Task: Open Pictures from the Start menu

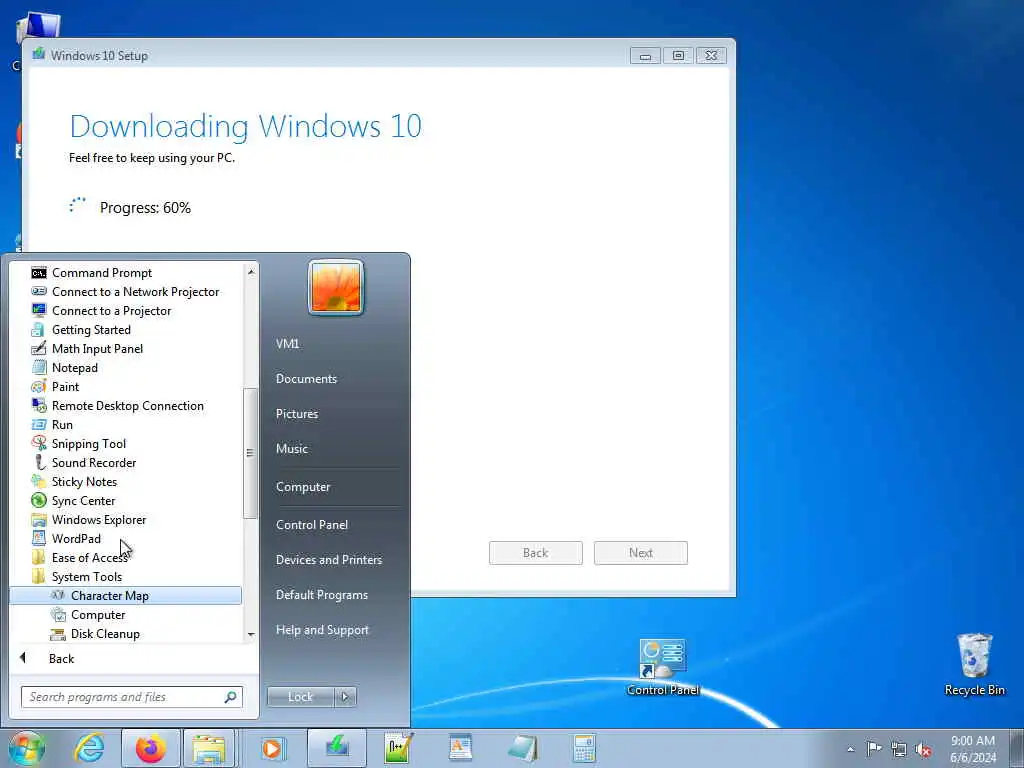Action: 297,414
